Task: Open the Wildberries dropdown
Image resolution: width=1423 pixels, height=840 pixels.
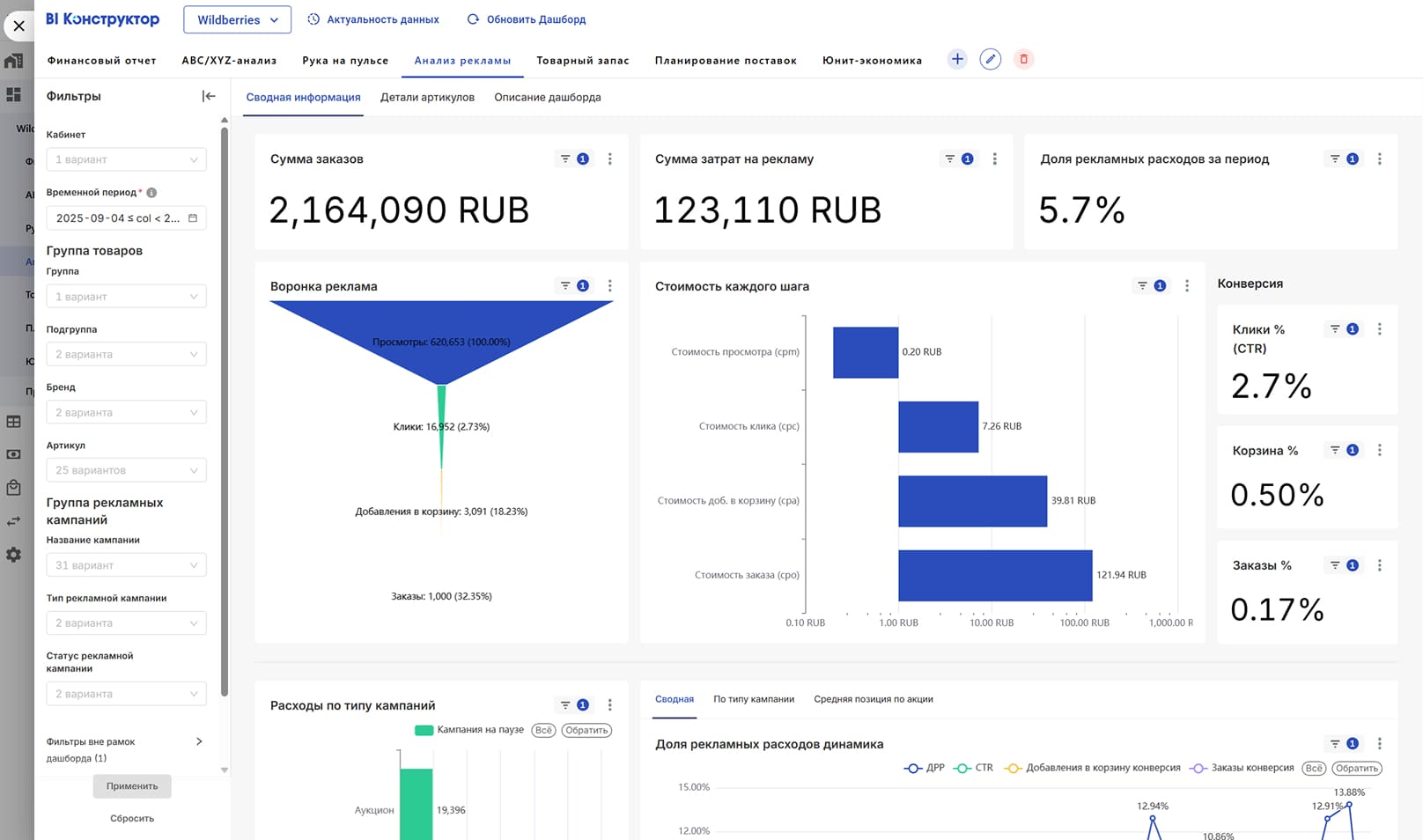Action: [x=237, y=19]
